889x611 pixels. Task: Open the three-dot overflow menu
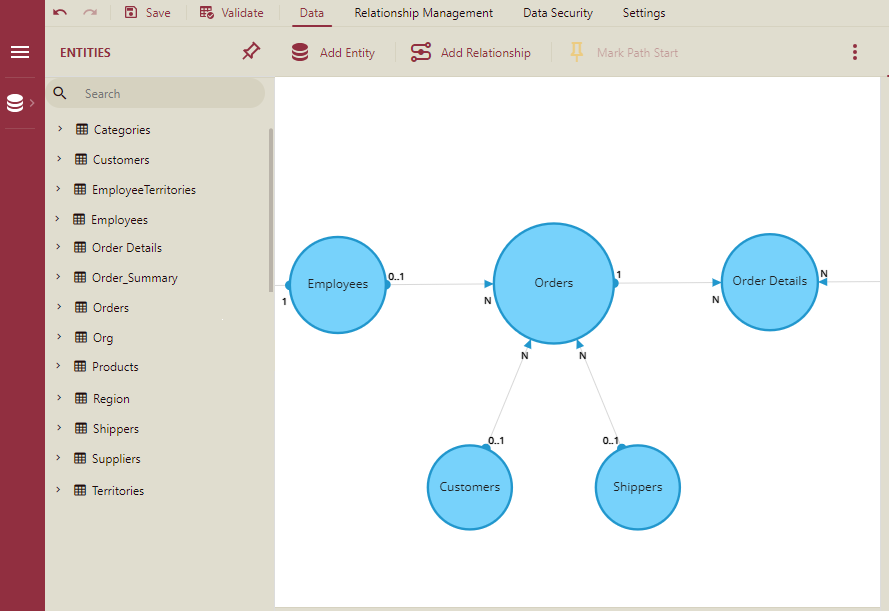(x=855, y=51)
